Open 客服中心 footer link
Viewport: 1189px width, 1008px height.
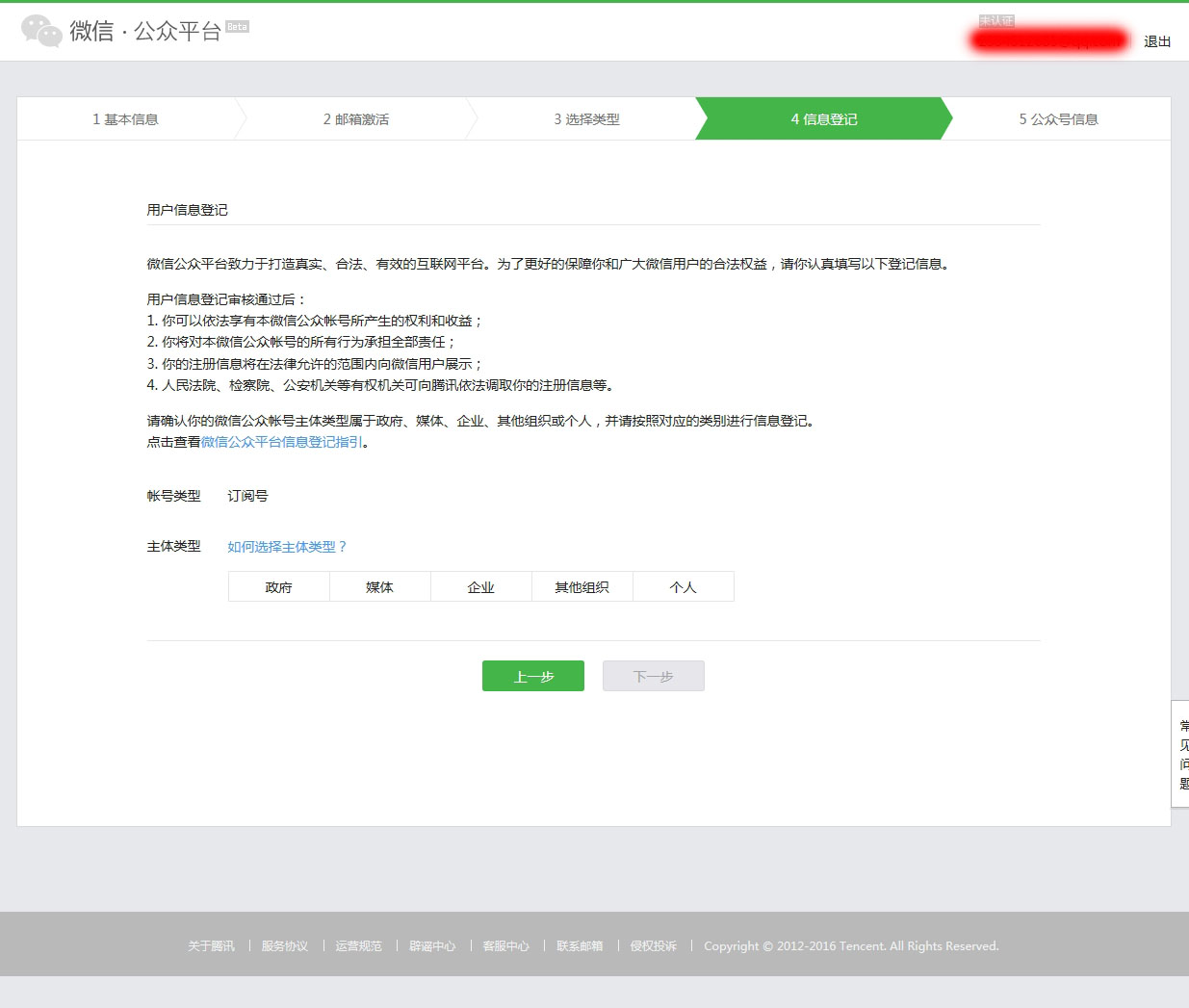pos(506,946)
